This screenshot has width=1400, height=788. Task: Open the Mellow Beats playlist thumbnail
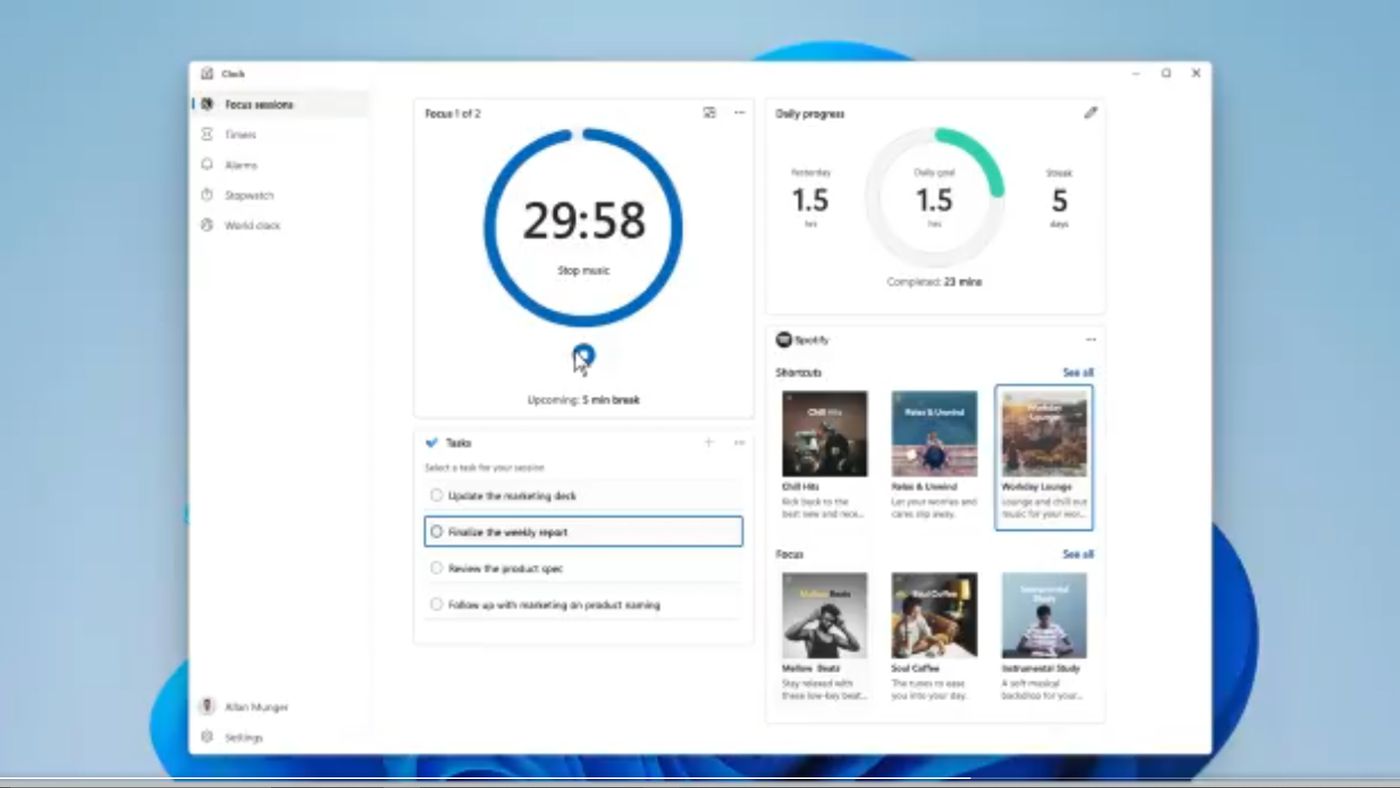824,613
